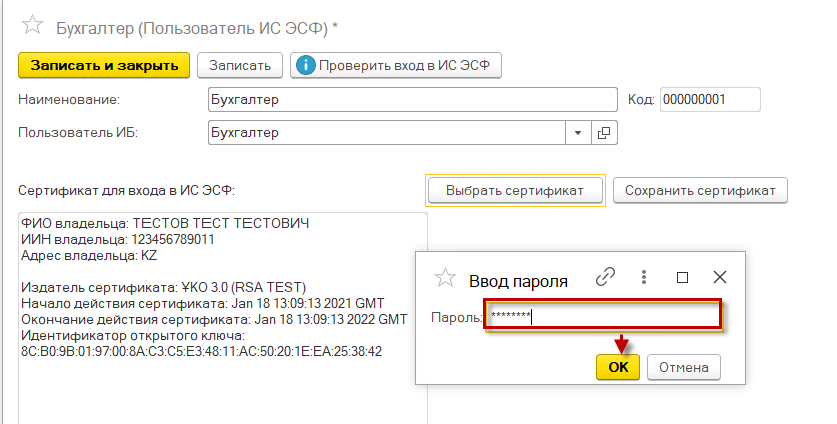Image resolution: width=837 pixels, height=424 pixels.
Task: Maximize the Ввод пароля dialog
Action: [682, 277]
